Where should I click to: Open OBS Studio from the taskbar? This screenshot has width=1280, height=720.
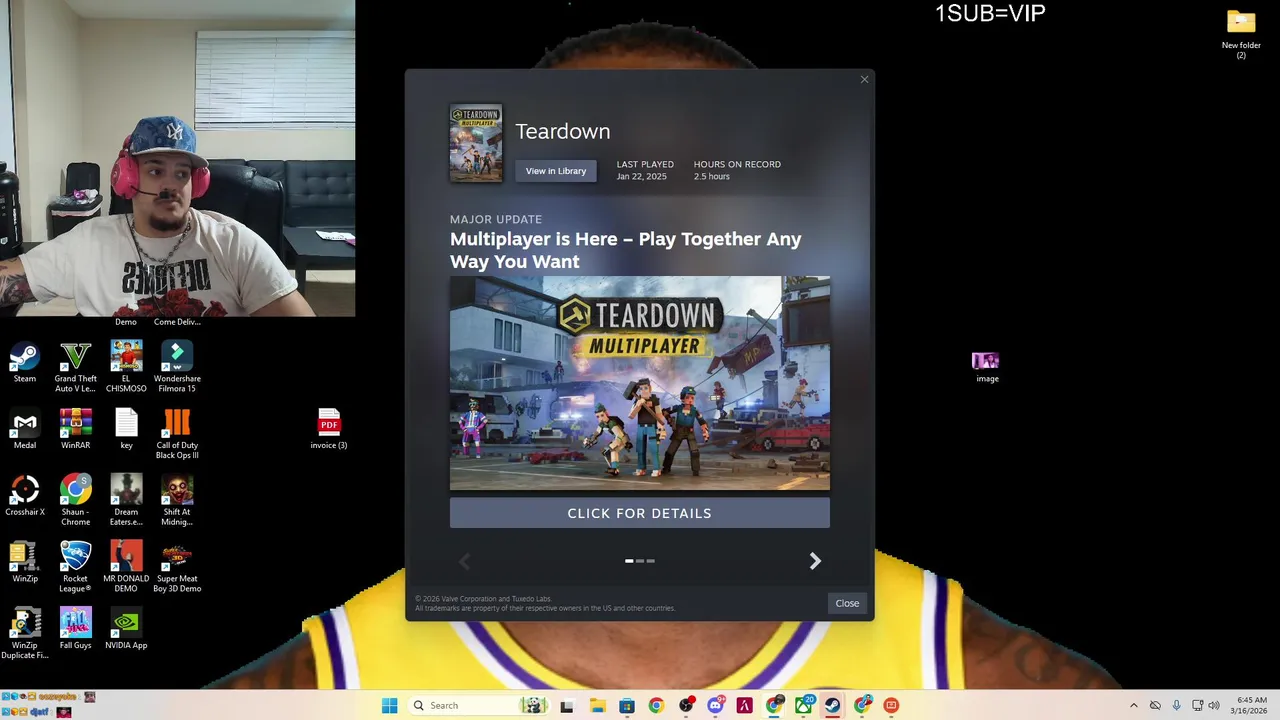686,706
